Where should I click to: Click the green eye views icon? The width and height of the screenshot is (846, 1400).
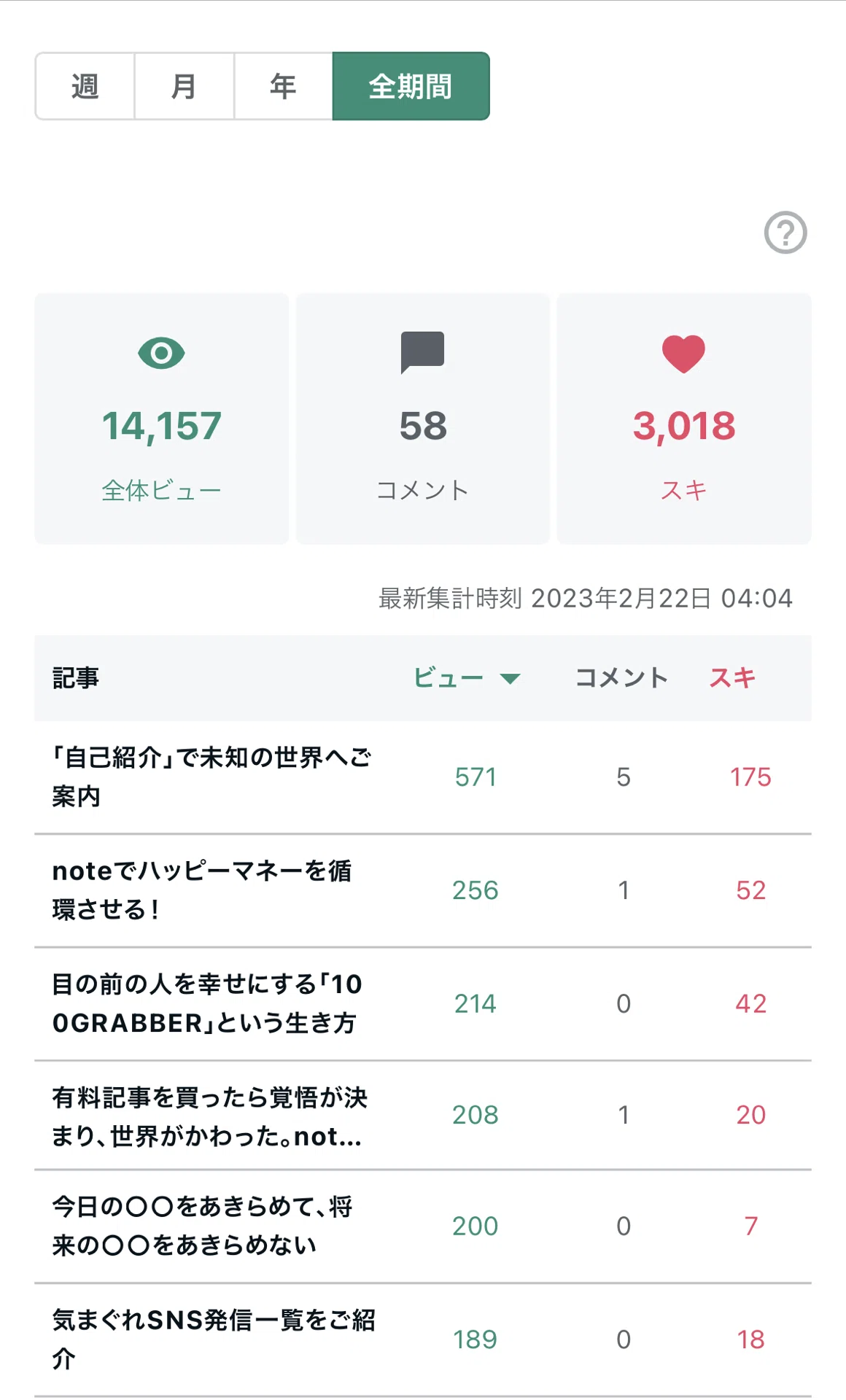(161, 353)
